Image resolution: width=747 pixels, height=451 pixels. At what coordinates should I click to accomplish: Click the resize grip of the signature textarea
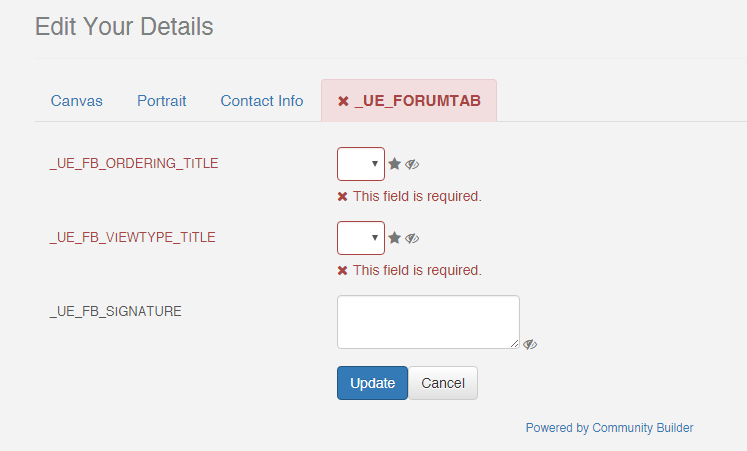515,343
